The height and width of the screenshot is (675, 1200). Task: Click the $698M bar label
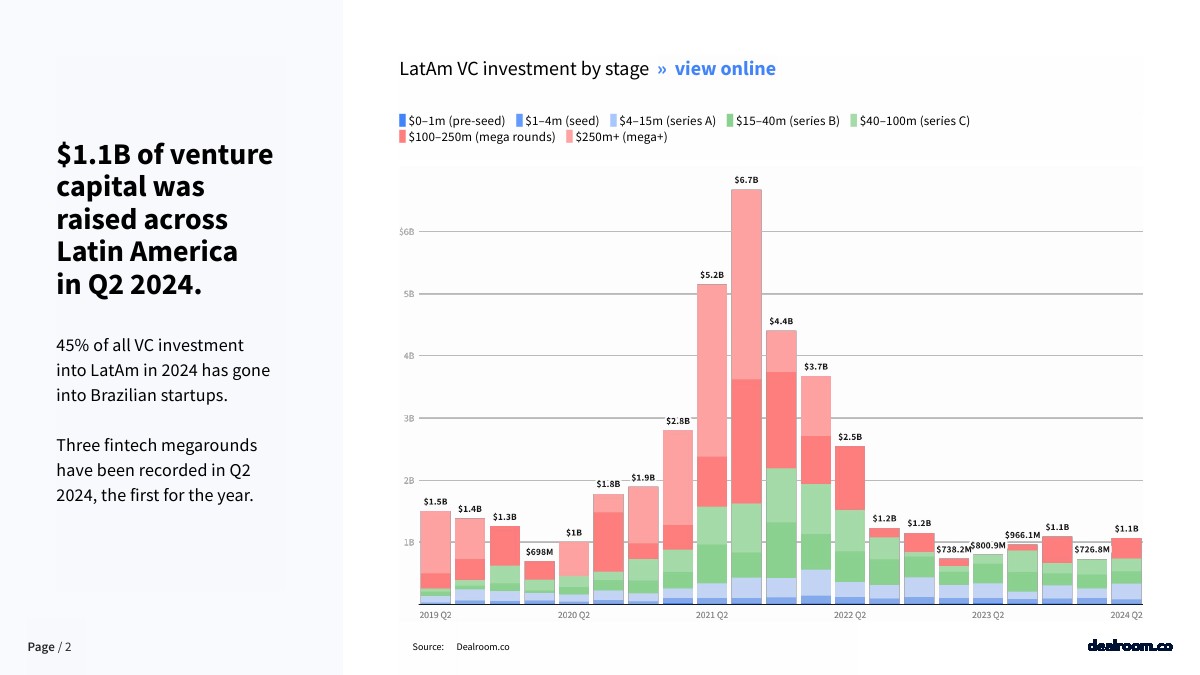539,552
